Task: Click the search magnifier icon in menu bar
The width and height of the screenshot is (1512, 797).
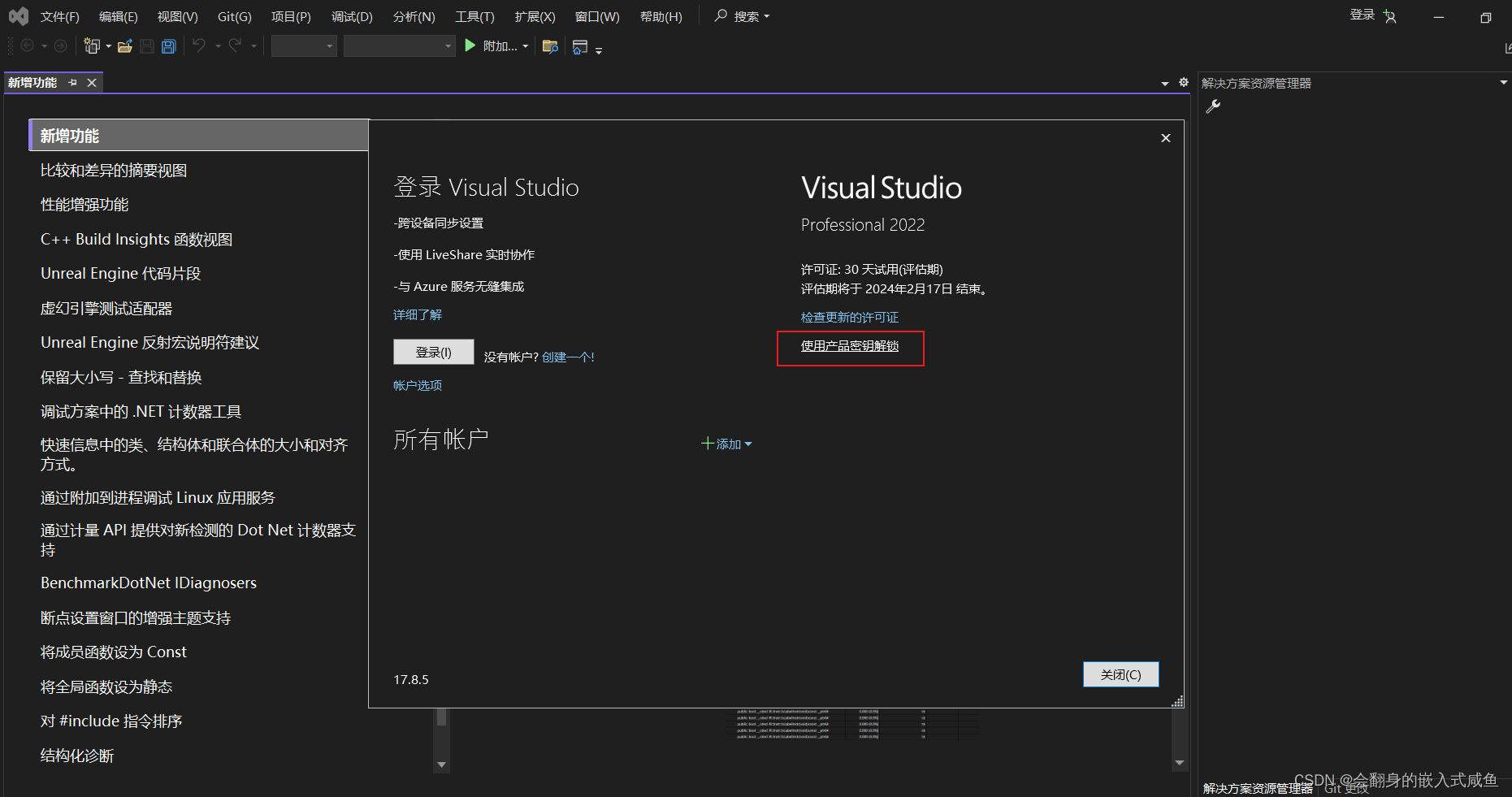Action: point(720,15)
